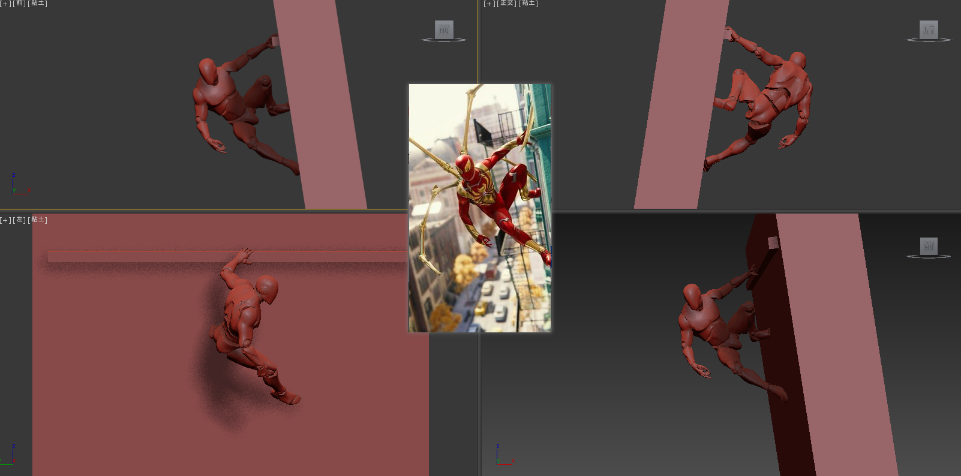The width and height of the screenshot is (961, 476).
Task: Open the [+] menu of the top-right viewport
Action: pos(489,3)
